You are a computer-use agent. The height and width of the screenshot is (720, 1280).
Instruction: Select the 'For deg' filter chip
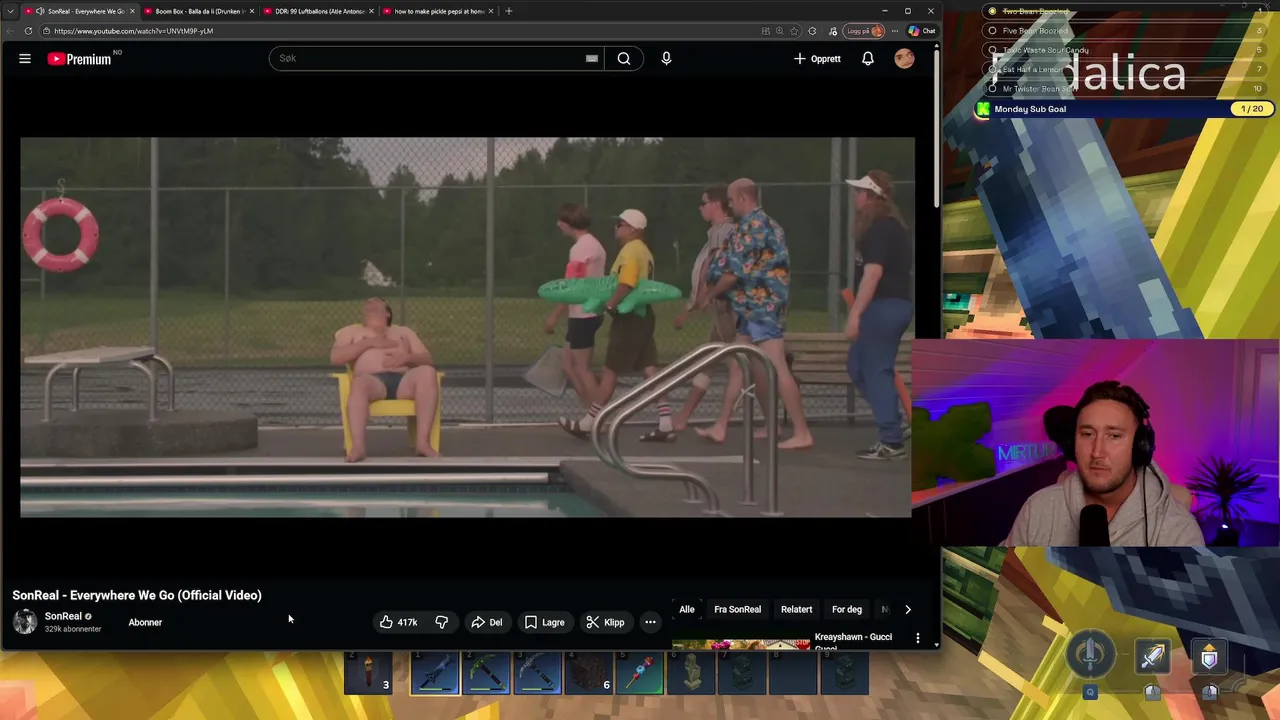[x=847, y=609]
